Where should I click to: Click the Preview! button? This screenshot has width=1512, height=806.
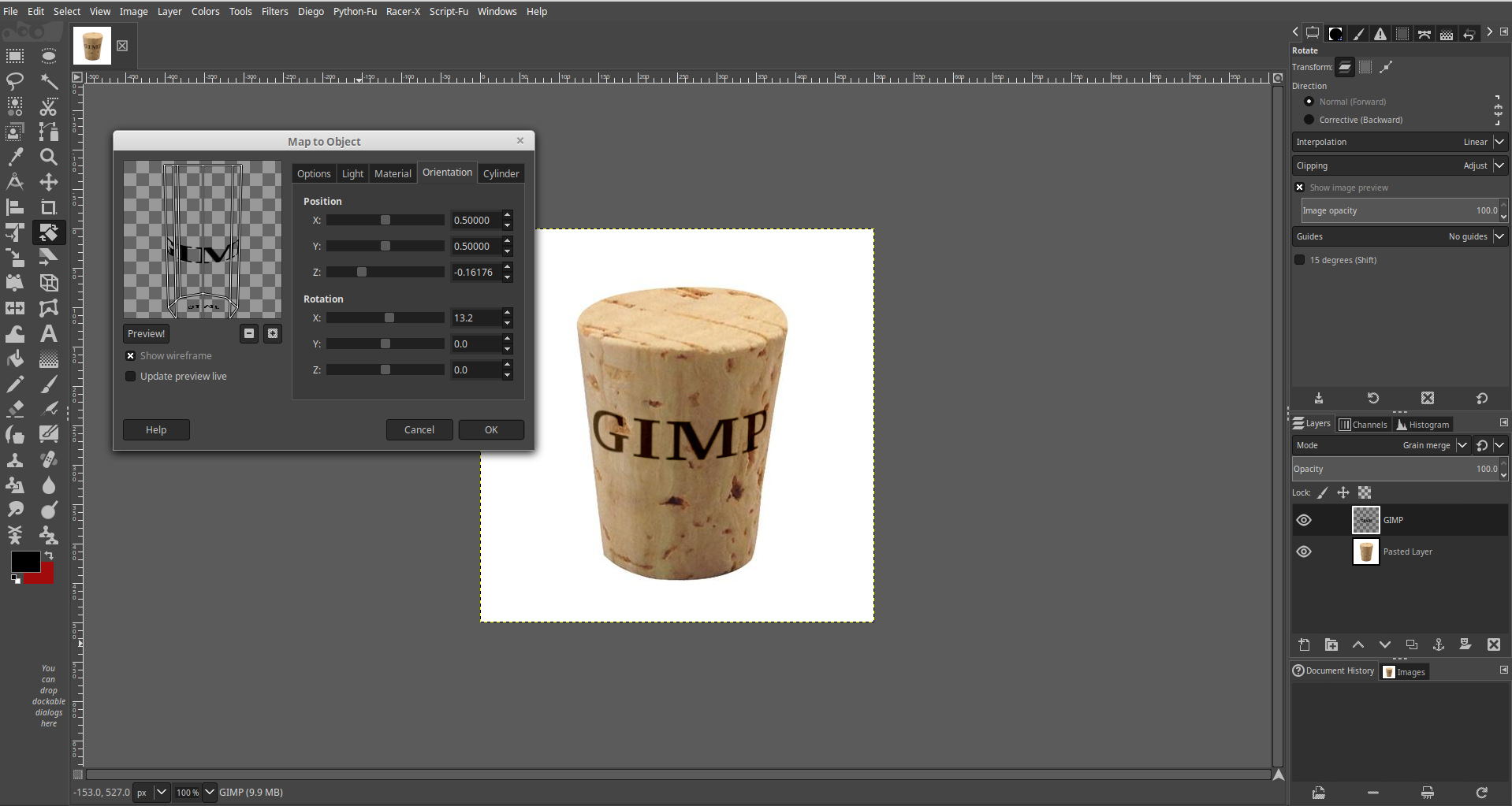click(146, 333)
